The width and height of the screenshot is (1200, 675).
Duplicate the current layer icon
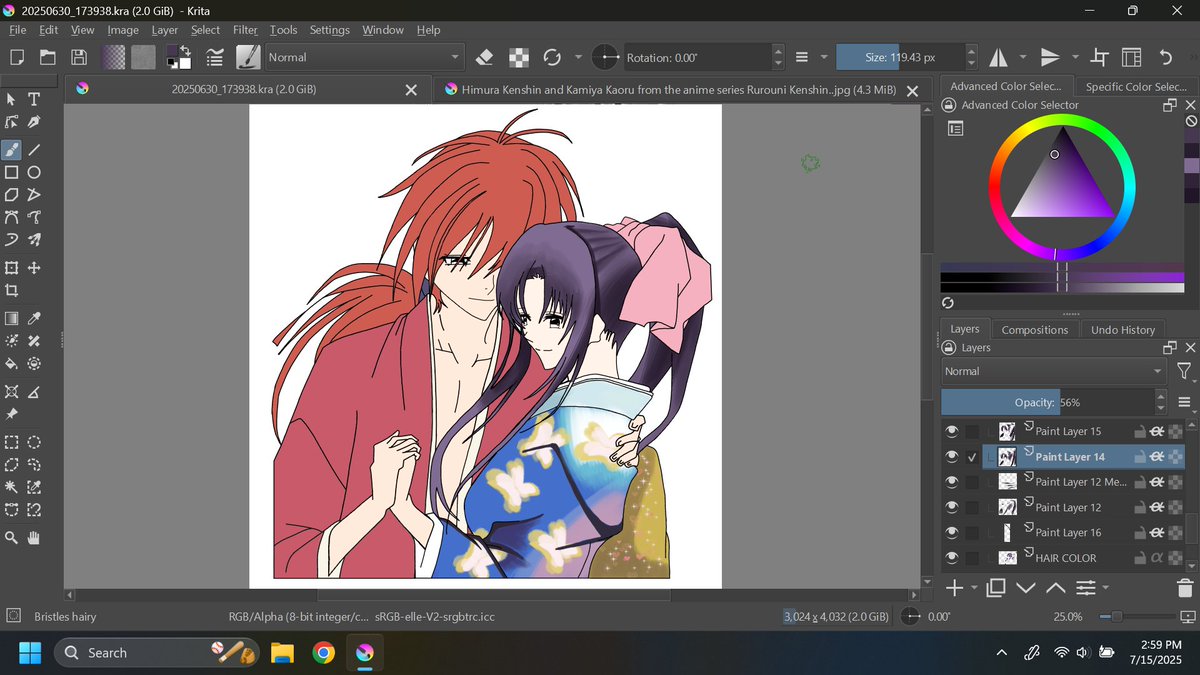click(996, 588)
